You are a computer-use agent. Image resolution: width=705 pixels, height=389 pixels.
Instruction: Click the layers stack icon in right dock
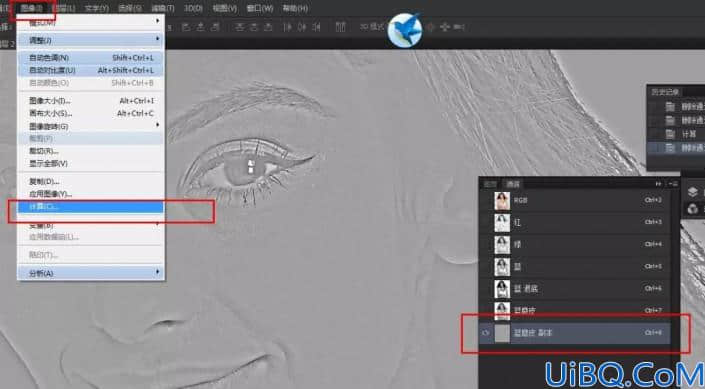[x=693, y=192]
